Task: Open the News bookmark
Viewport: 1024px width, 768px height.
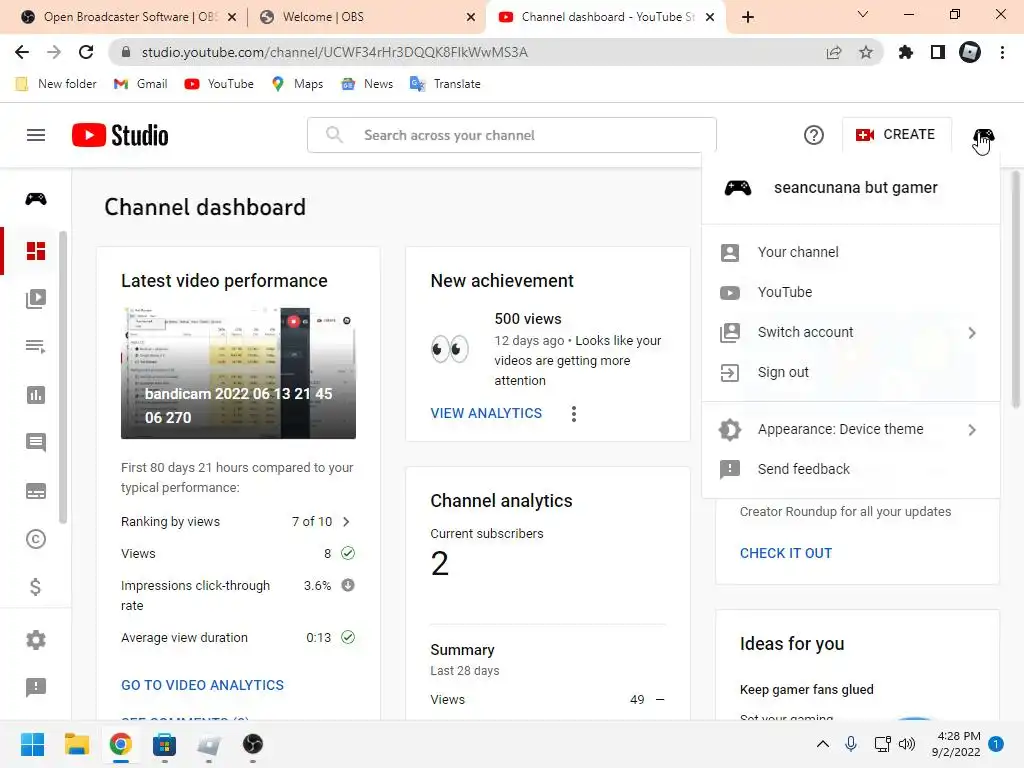Action: coord(368,84)
